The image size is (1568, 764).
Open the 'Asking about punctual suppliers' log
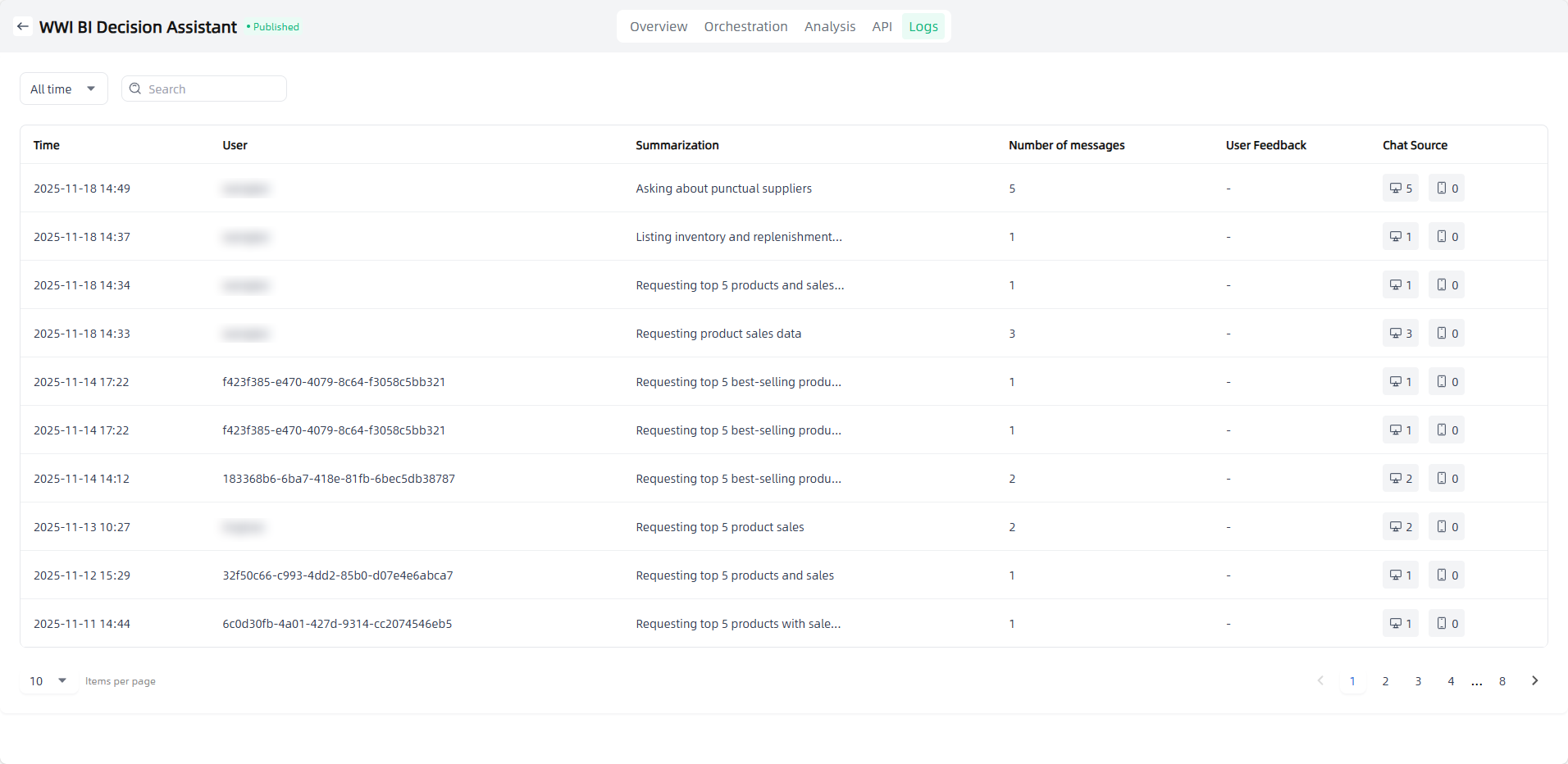coord(723,189)
